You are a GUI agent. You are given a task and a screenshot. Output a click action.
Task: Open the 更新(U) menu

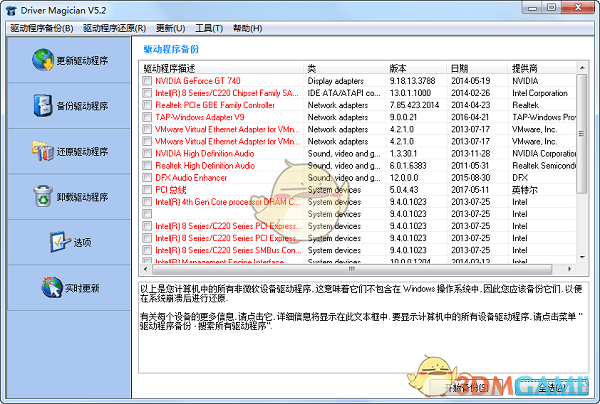tap(170, 28)
